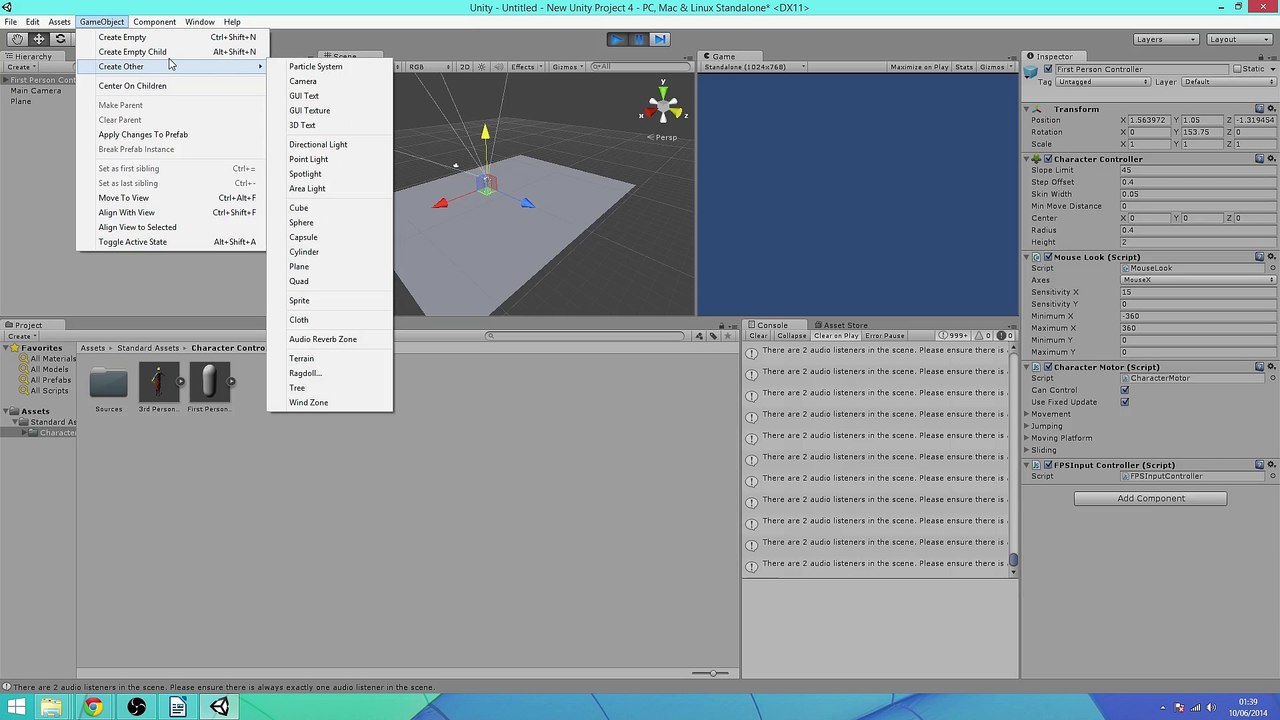Open the Layer dropdown in Inspector
The image size is (1280, 720).
[1228, 82]
